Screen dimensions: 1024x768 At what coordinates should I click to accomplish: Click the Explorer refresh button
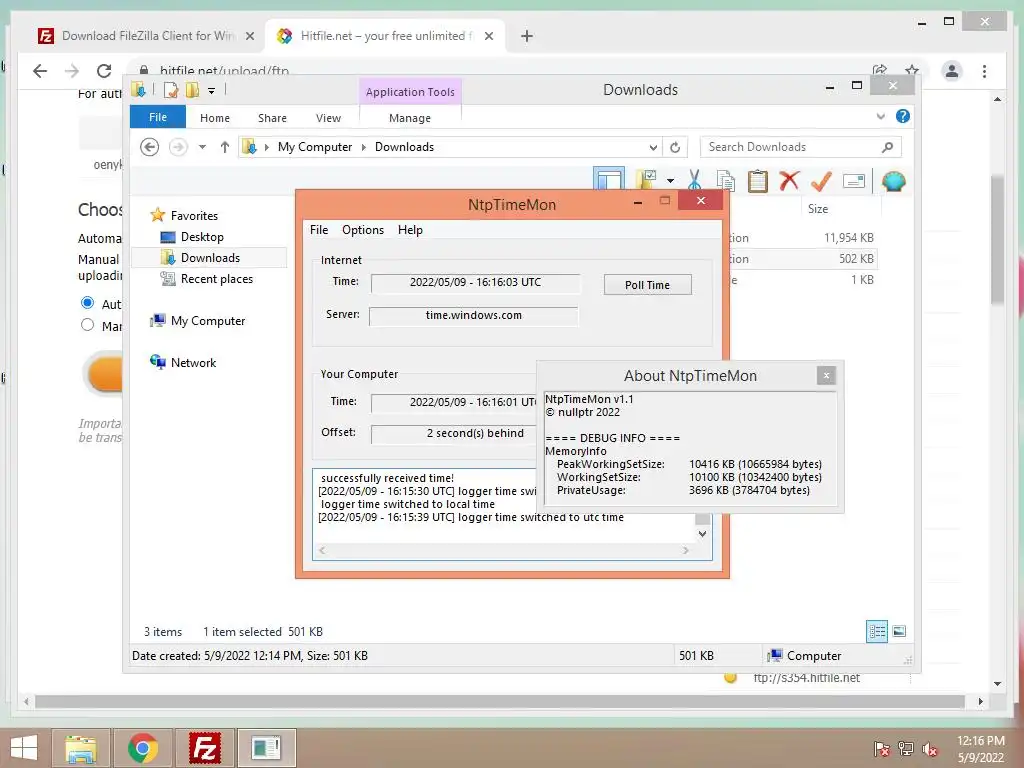pyautogui.click(x=675, y=147)
